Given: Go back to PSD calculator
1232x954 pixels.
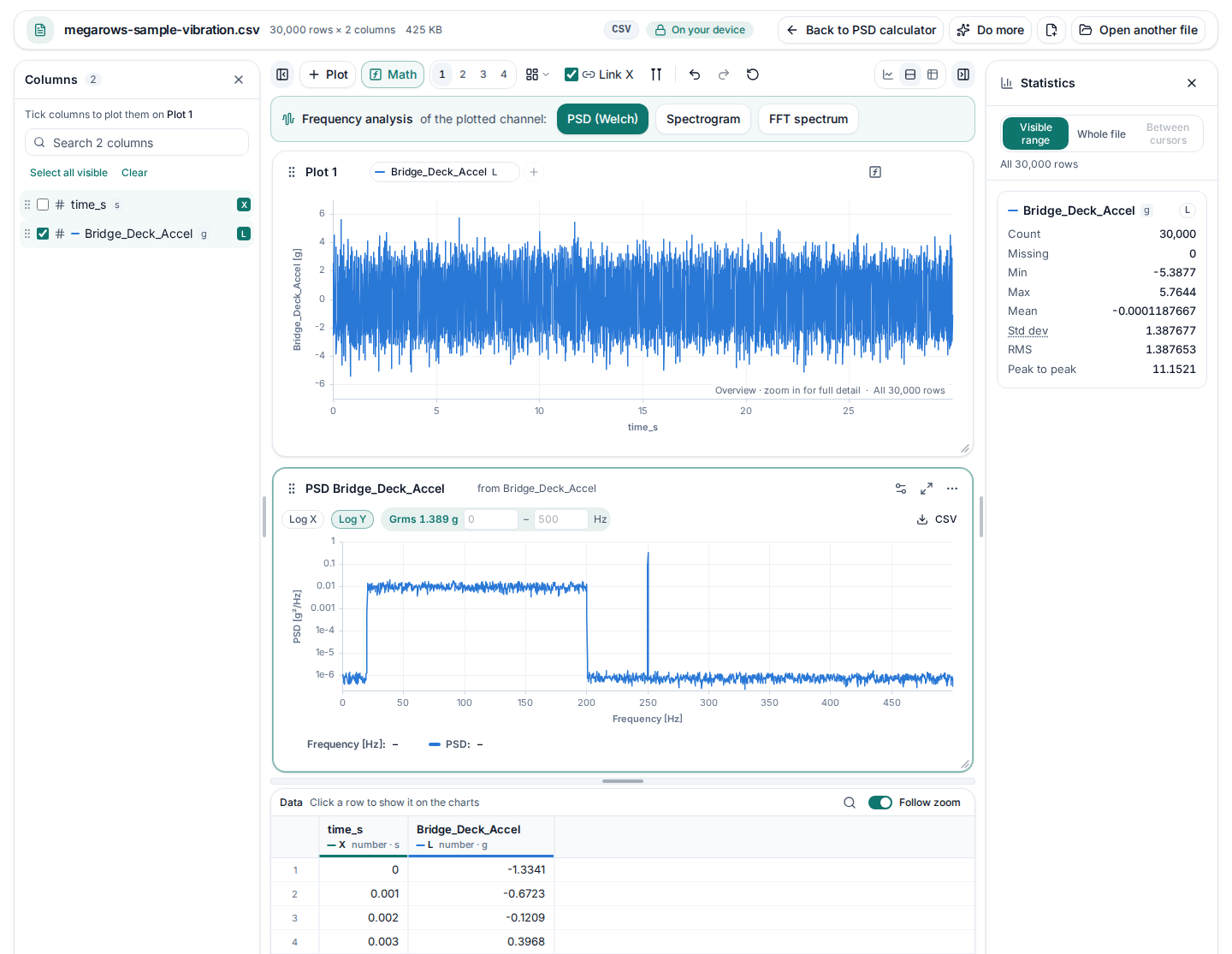Looking at the screenshot, I should (861, 30).
